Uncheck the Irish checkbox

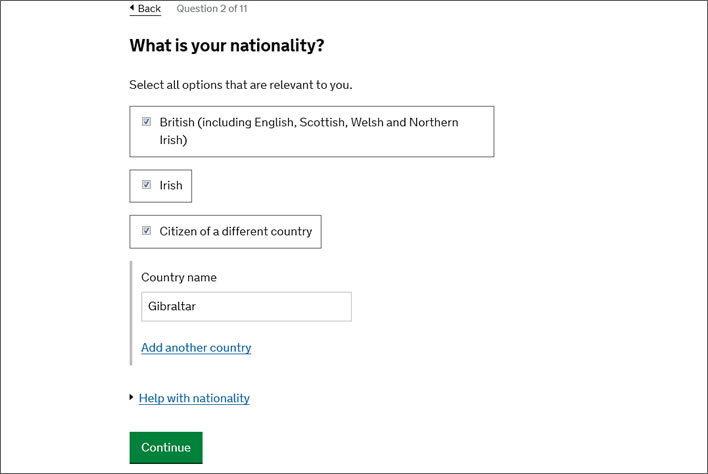[x=146, y=185]
